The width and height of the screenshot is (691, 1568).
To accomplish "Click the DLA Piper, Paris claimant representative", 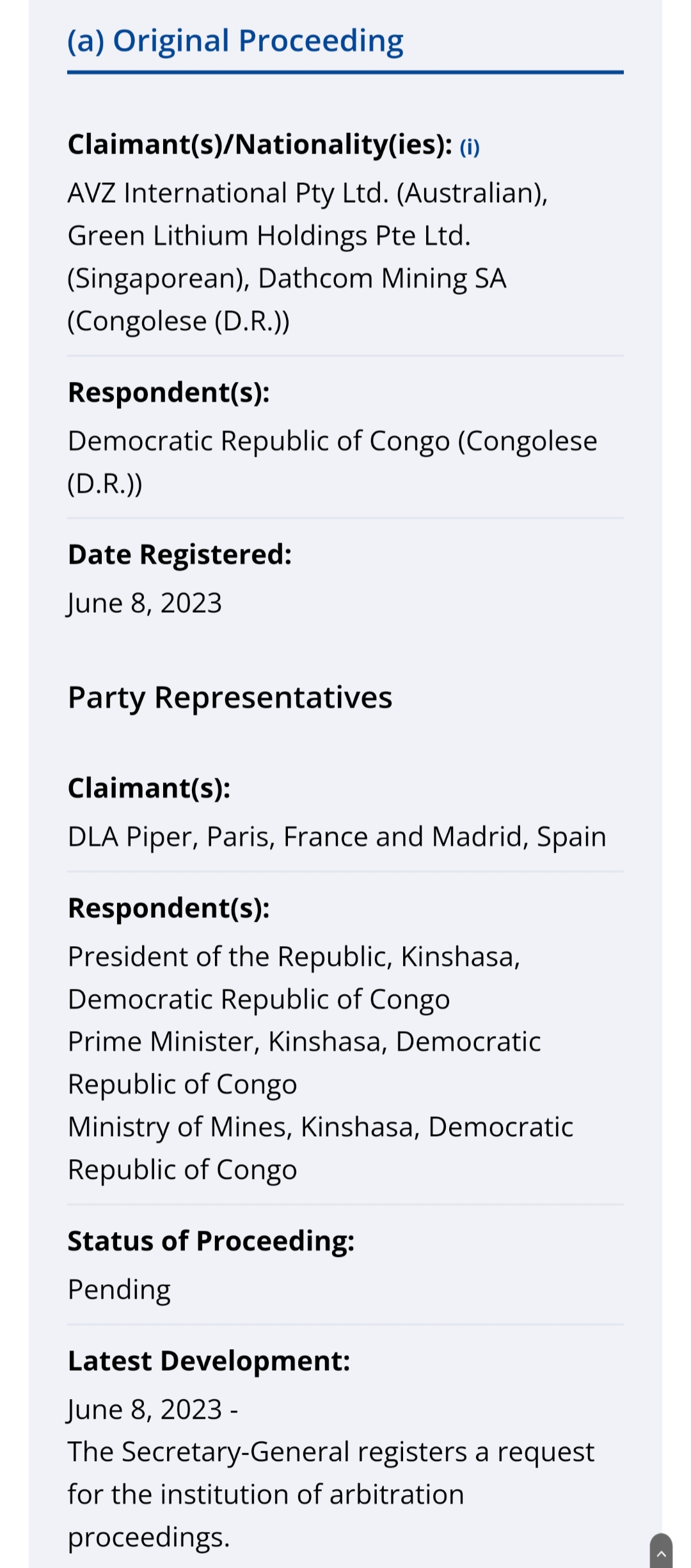I will tap(337, 837).
